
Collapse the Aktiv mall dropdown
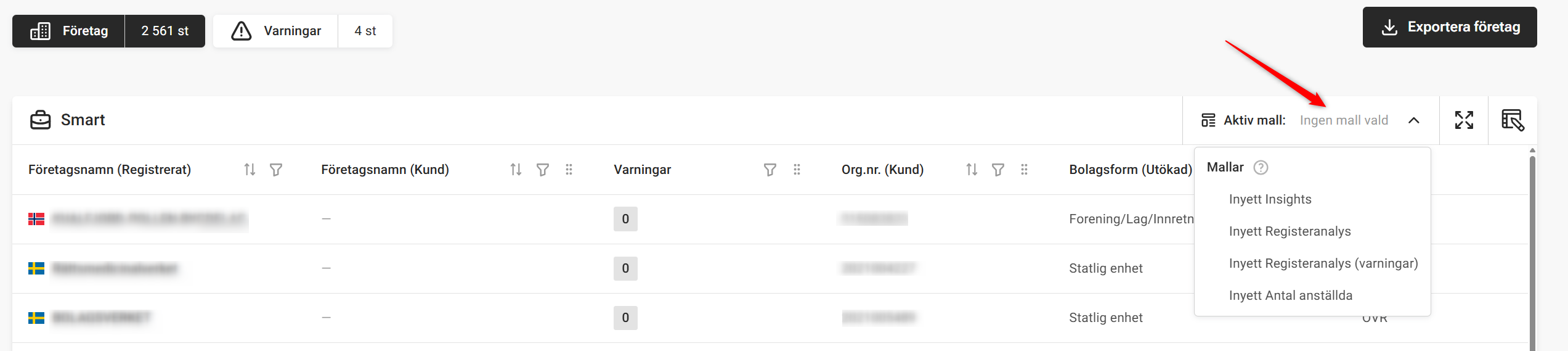click(x=1413, y=120)
